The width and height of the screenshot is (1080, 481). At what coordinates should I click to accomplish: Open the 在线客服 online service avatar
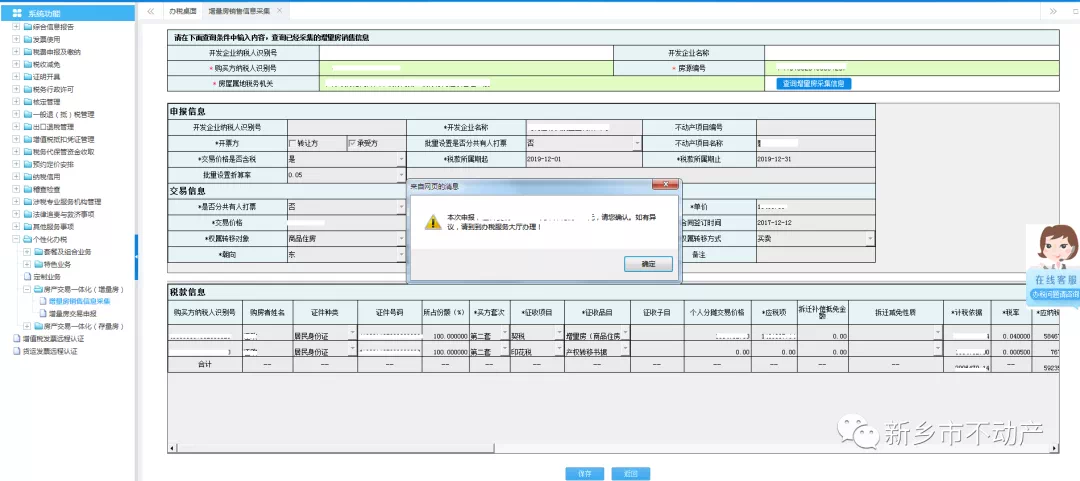coord(1057,257)
